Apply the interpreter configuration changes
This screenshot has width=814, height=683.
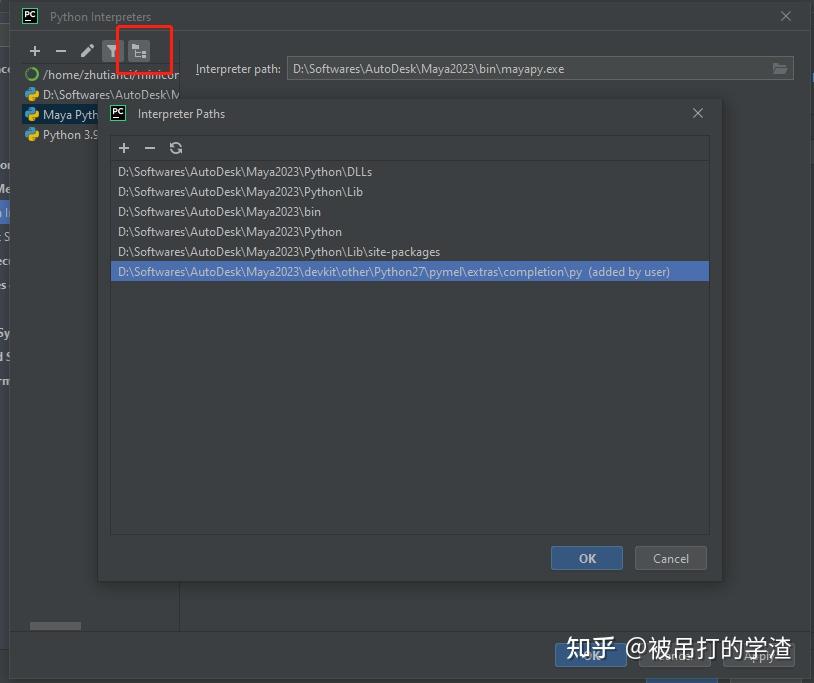[760, 657]
